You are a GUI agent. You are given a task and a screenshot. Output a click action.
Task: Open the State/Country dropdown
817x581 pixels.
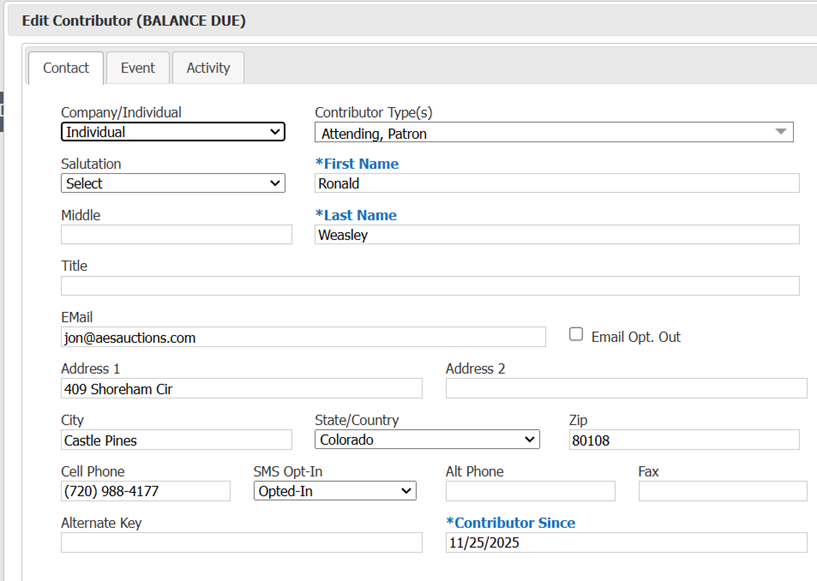point(427,439)
